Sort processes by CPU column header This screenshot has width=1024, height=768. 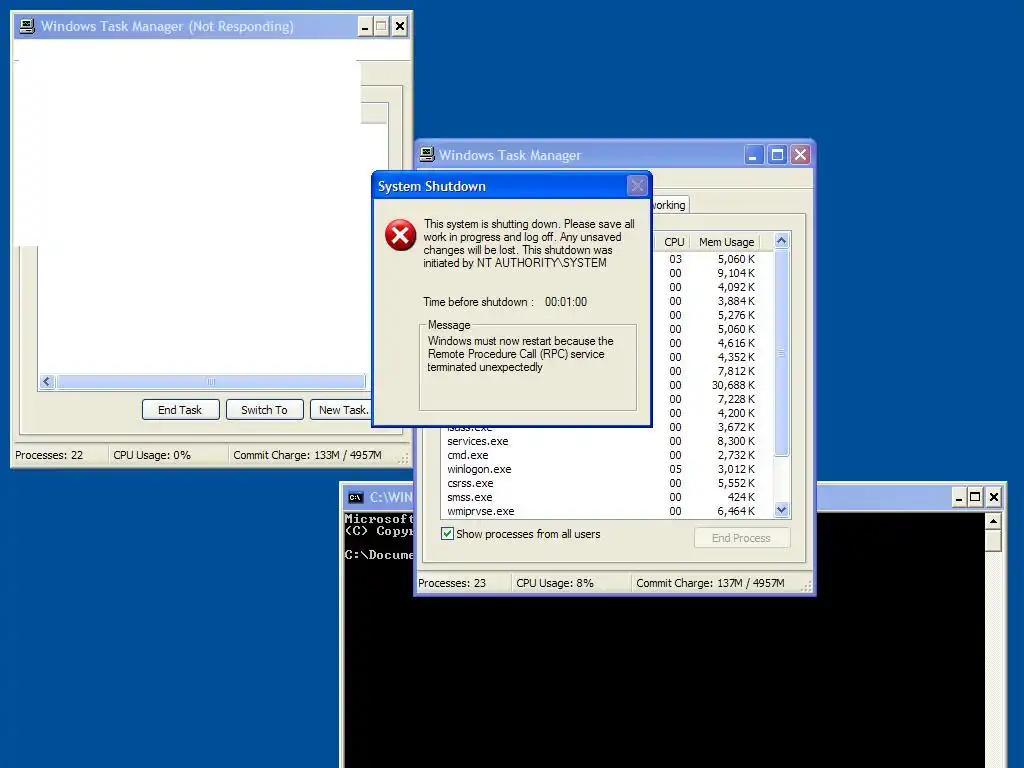pos(673,242)
